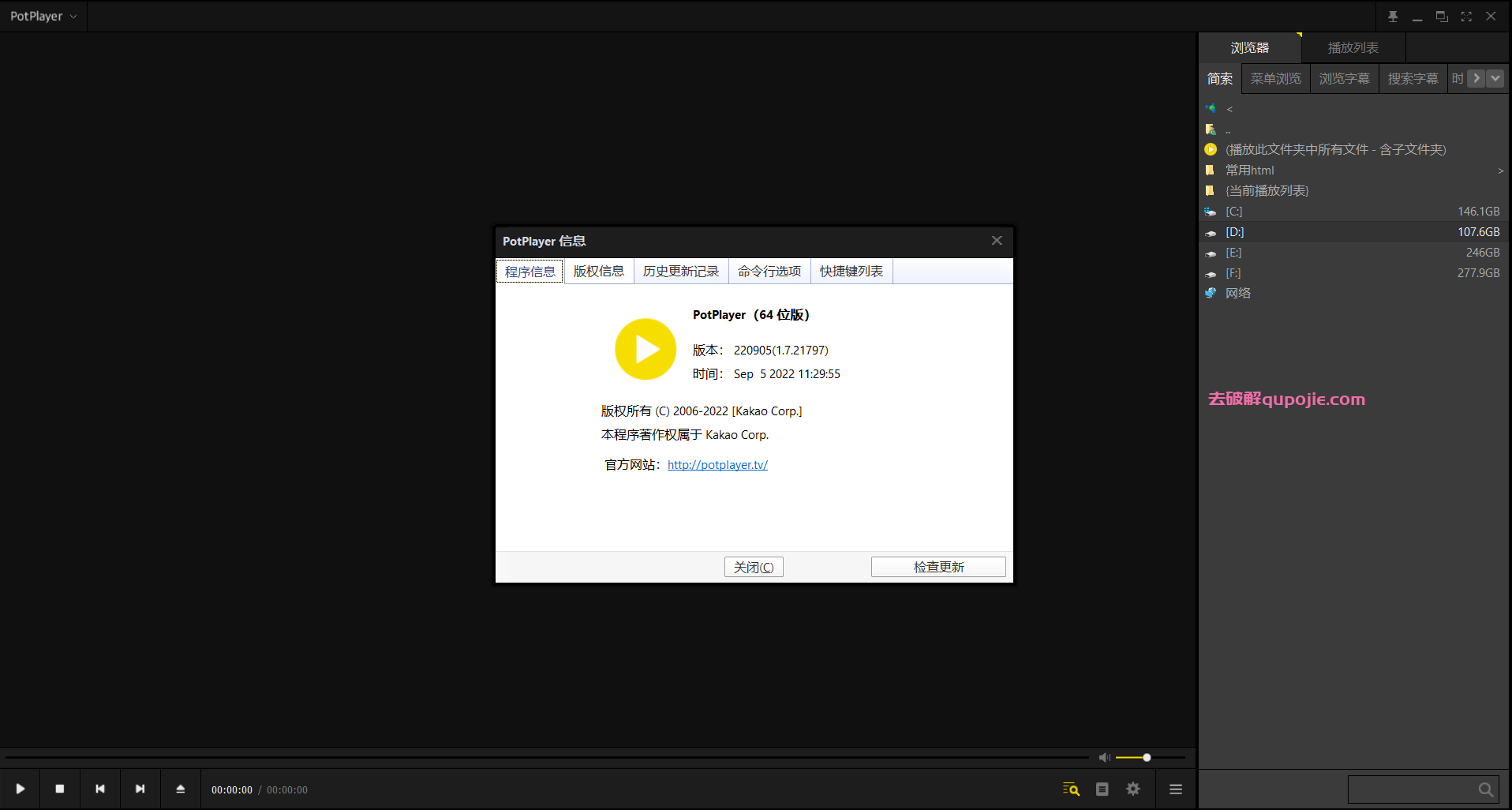The width and height of the screenshot is (1512, 810).
Task: Click the playback seek bar
Action: point(547,757)
